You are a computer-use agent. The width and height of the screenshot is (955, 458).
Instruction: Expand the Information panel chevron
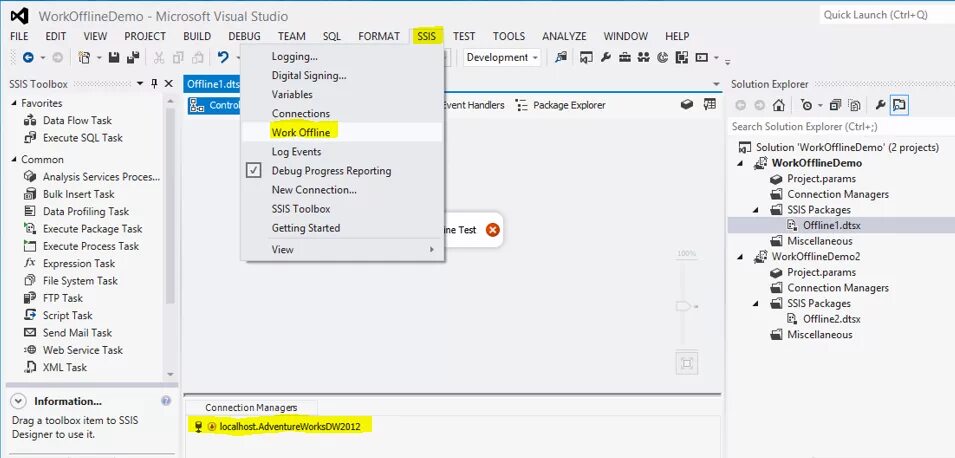pos(19,401)
